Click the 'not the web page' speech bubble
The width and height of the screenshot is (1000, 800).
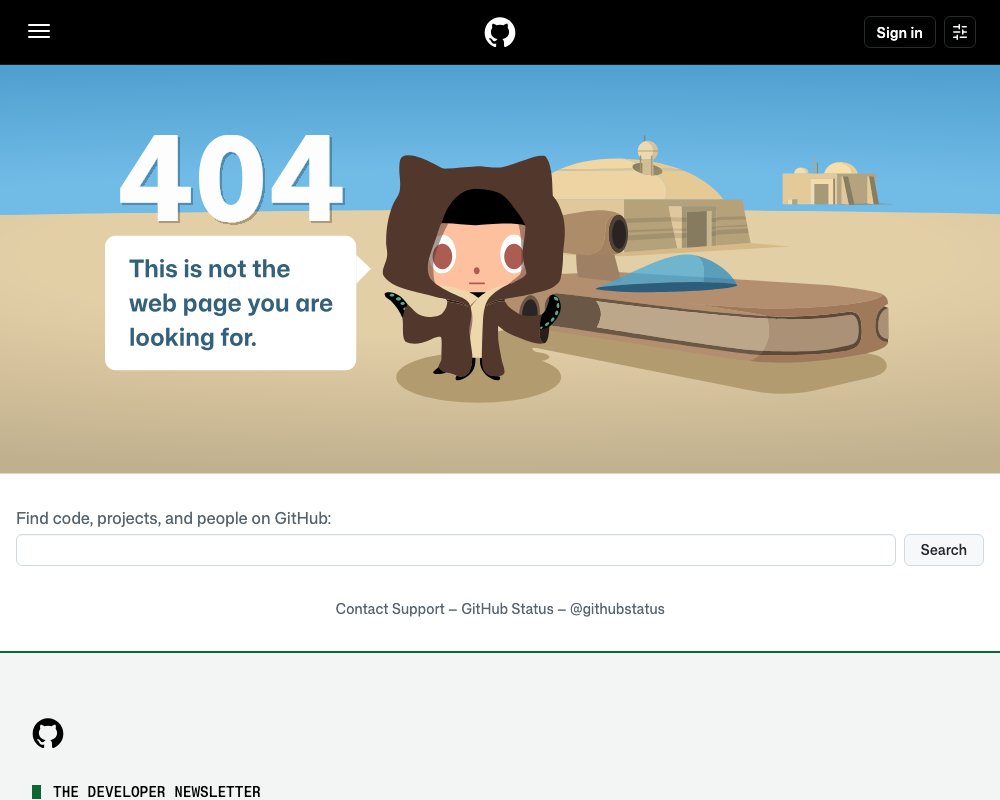pos(233,303)
